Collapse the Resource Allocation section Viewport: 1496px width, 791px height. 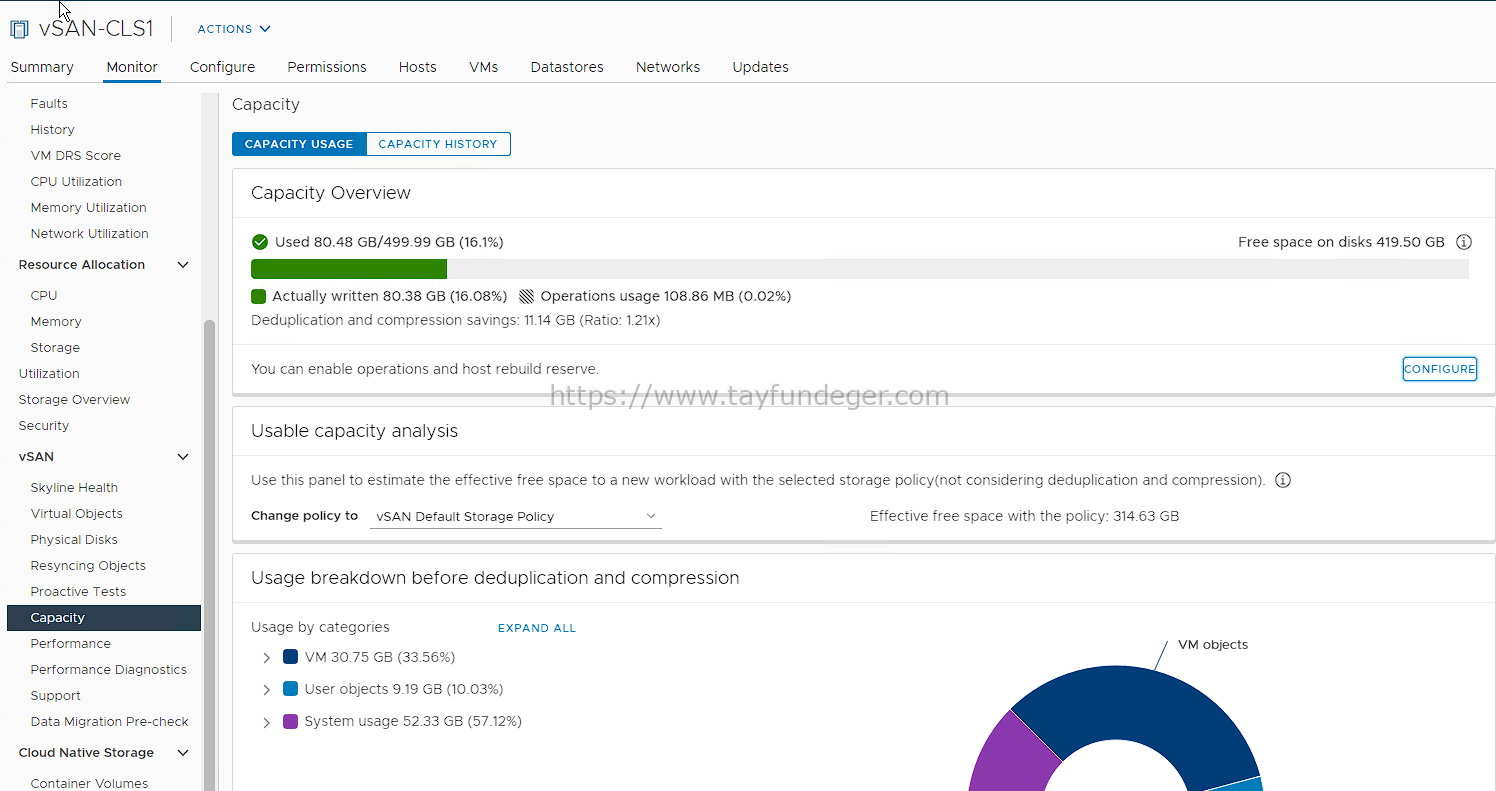click(x=183, y=265)
